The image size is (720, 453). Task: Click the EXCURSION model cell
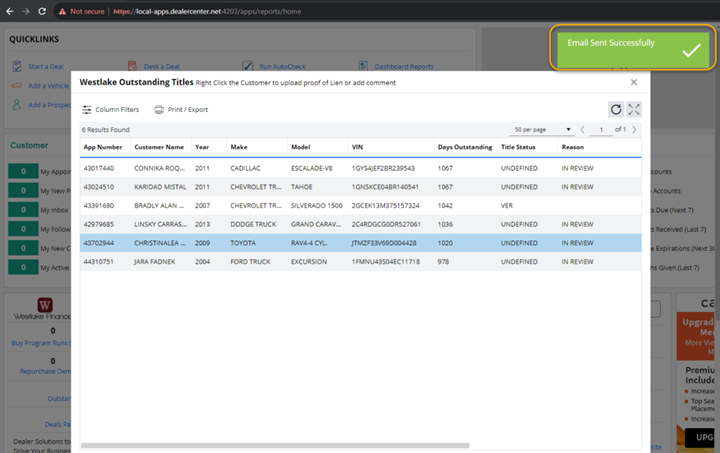309,262
